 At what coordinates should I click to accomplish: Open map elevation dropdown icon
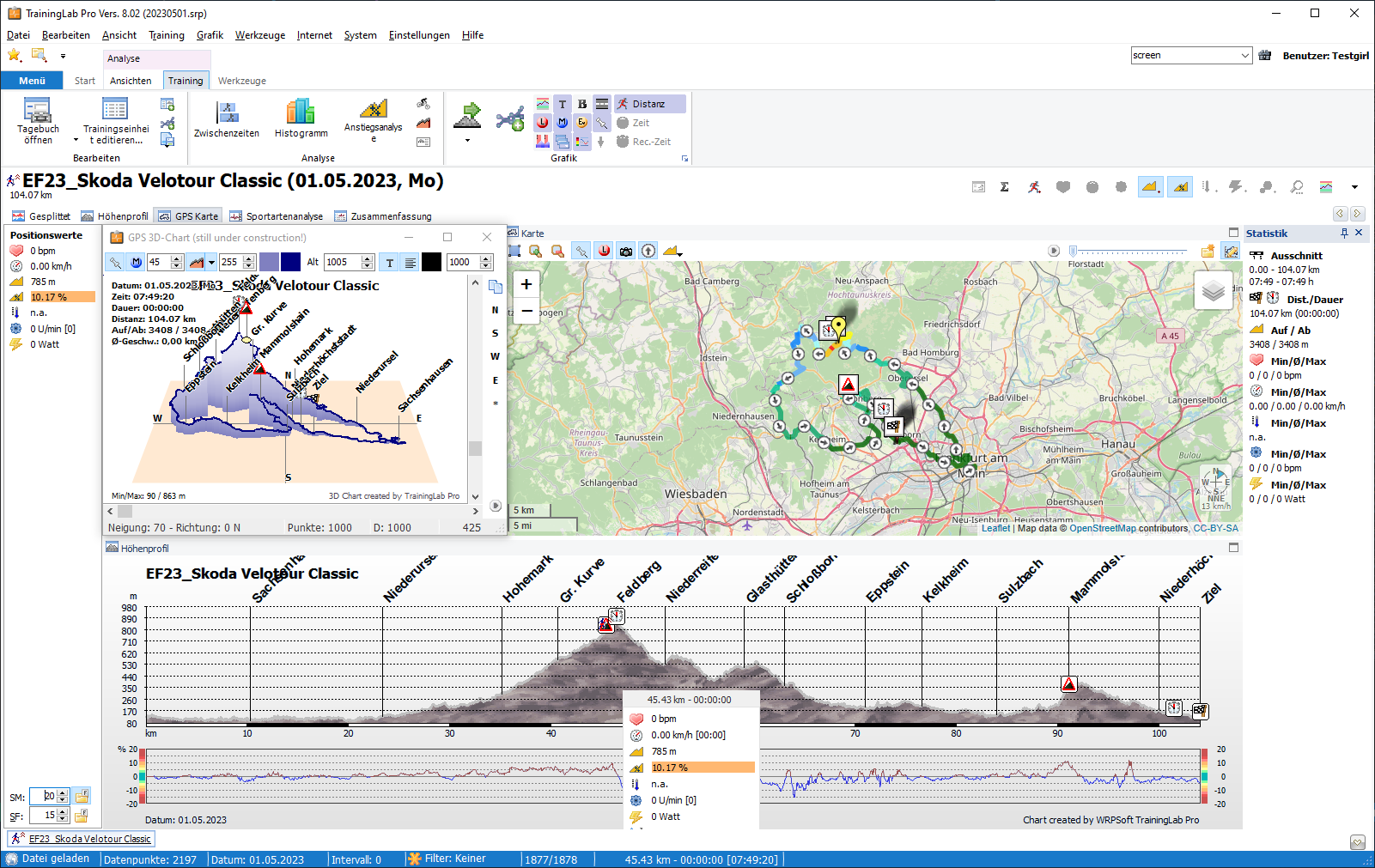[x=672, y=251]
